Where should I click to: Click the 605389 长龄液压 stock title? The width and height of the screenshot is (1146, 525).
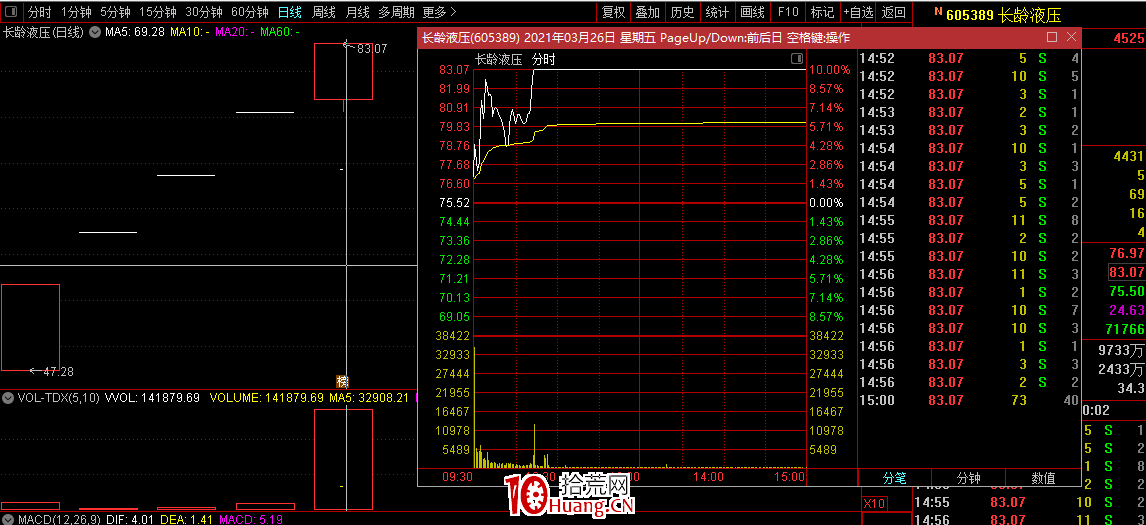[x=1003, y=15]
